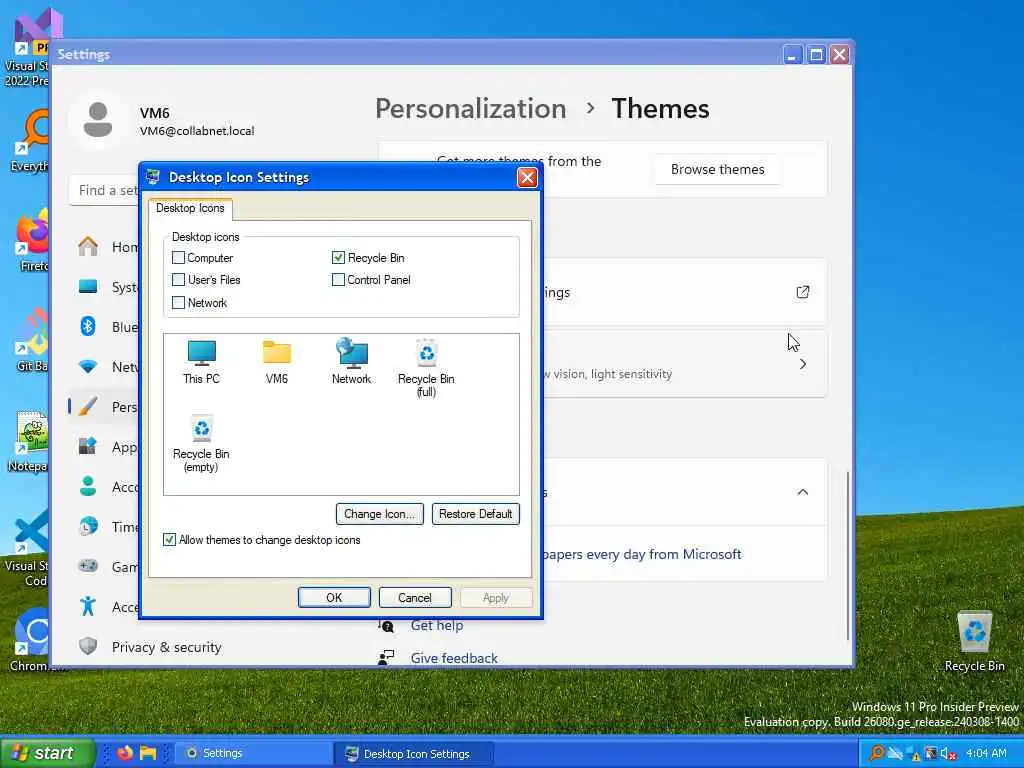Click the Settings window vertical scrollbar
The height and width of the screenshot is (768, 1024).
(x=848, y=555)
